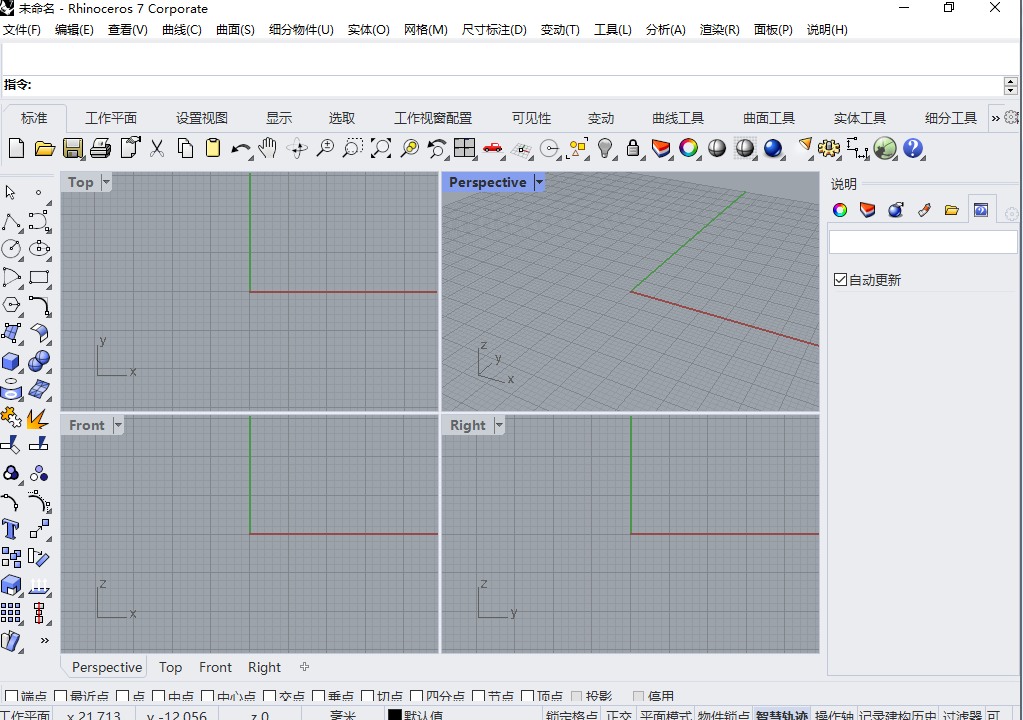Open the four-viewport layout icon
The height and width of the screenshot is (720, 1023).
coord(463,148)
